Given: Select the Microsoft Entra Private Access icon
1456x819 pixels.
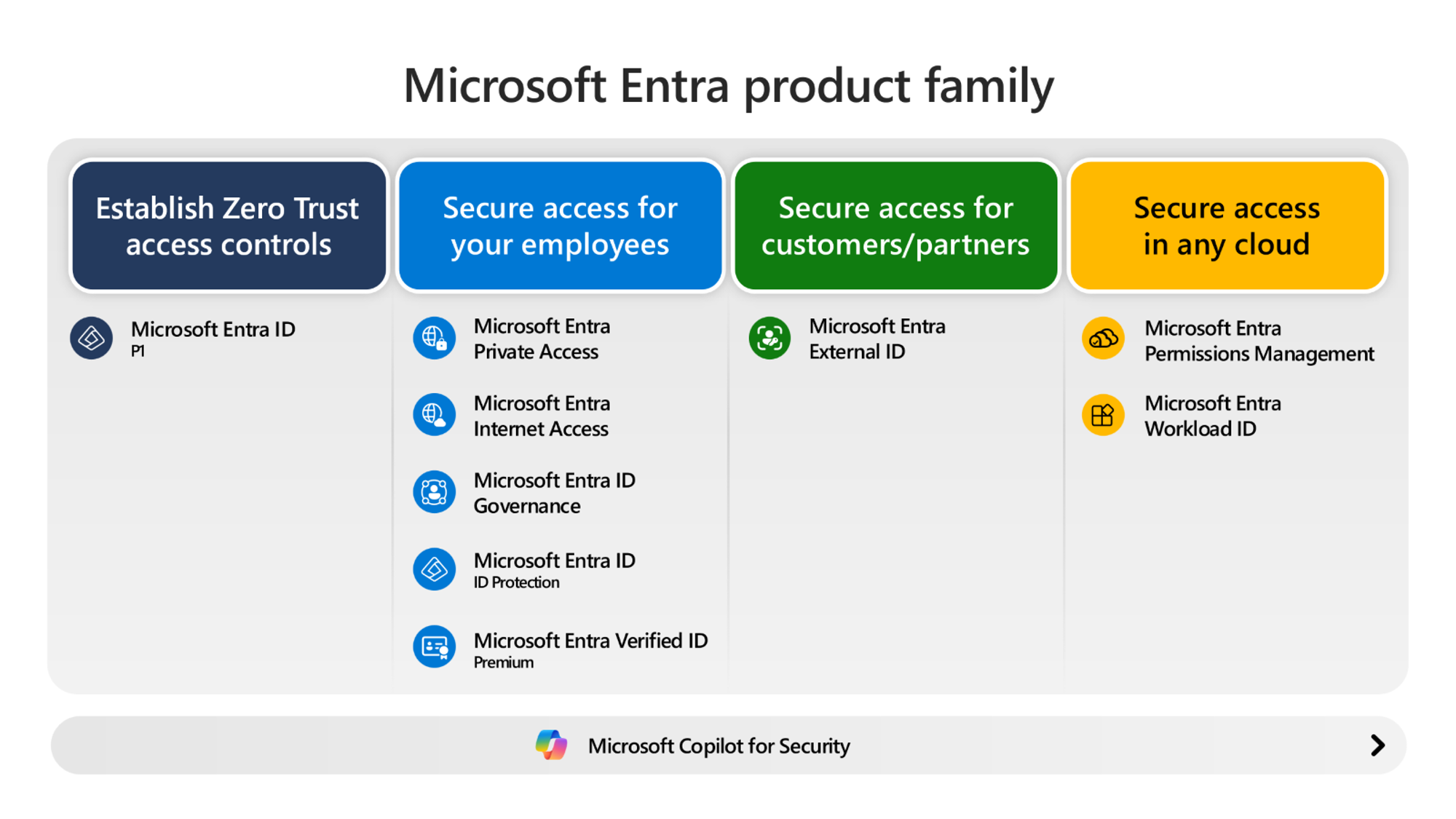Looking at the screenshot, I should click(x=436, y=338).
